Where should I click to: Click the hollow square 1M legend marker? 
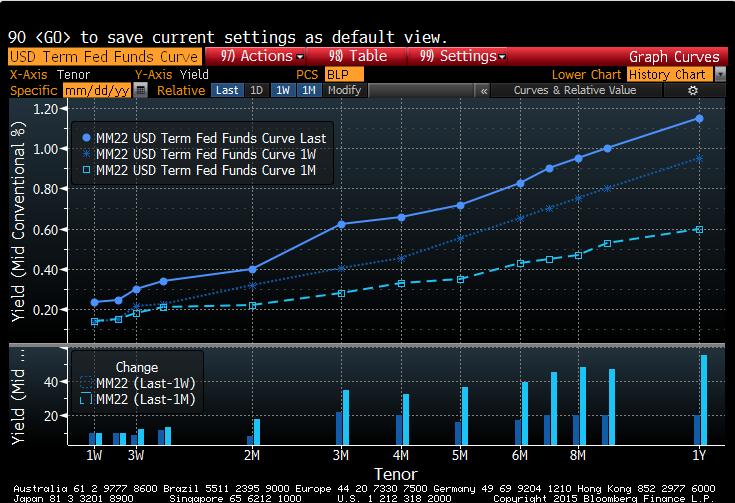point(86,170)
